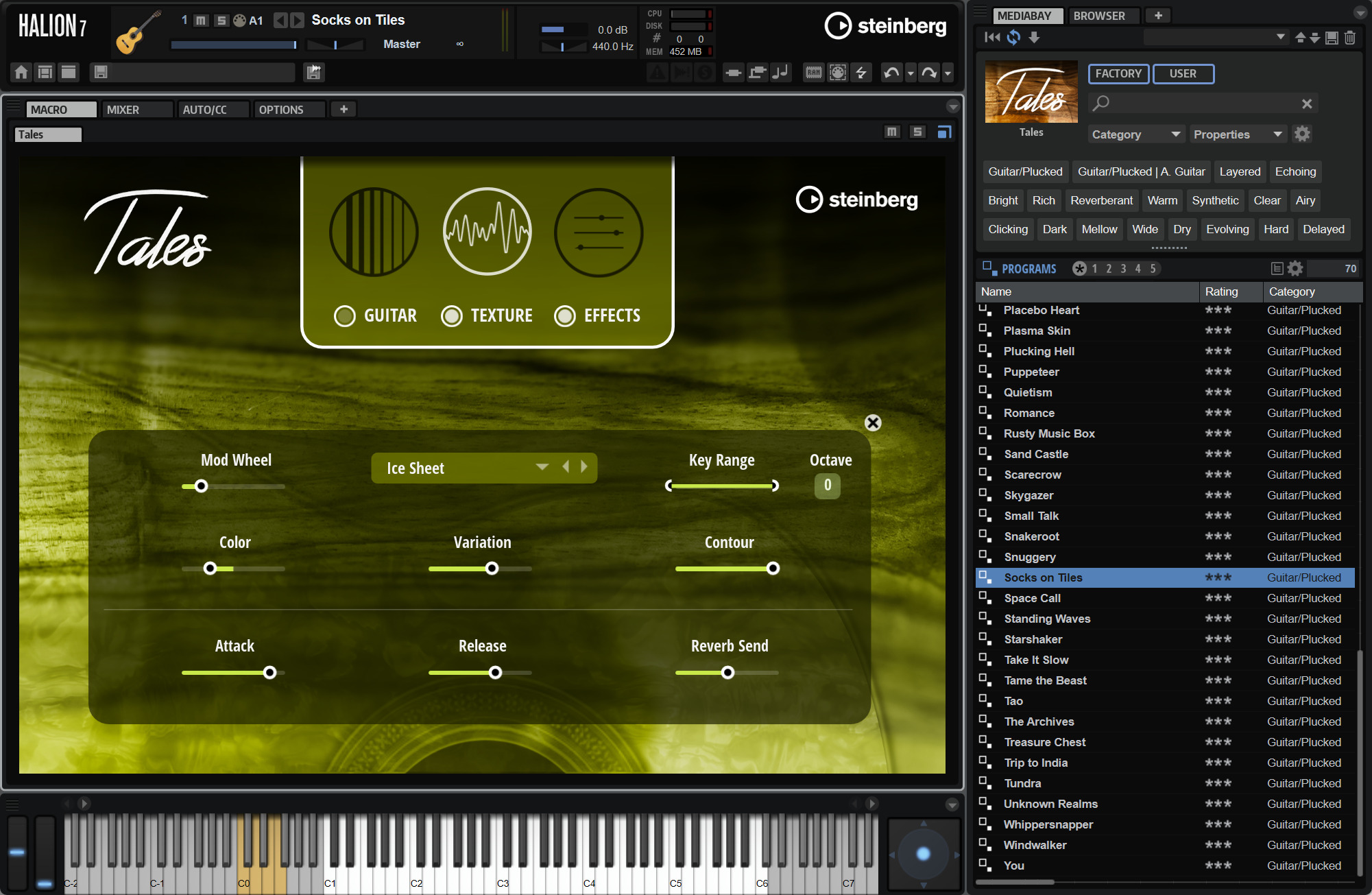Open the gear settings beside Properties

pyautogui.click(x=1302, y=134)
